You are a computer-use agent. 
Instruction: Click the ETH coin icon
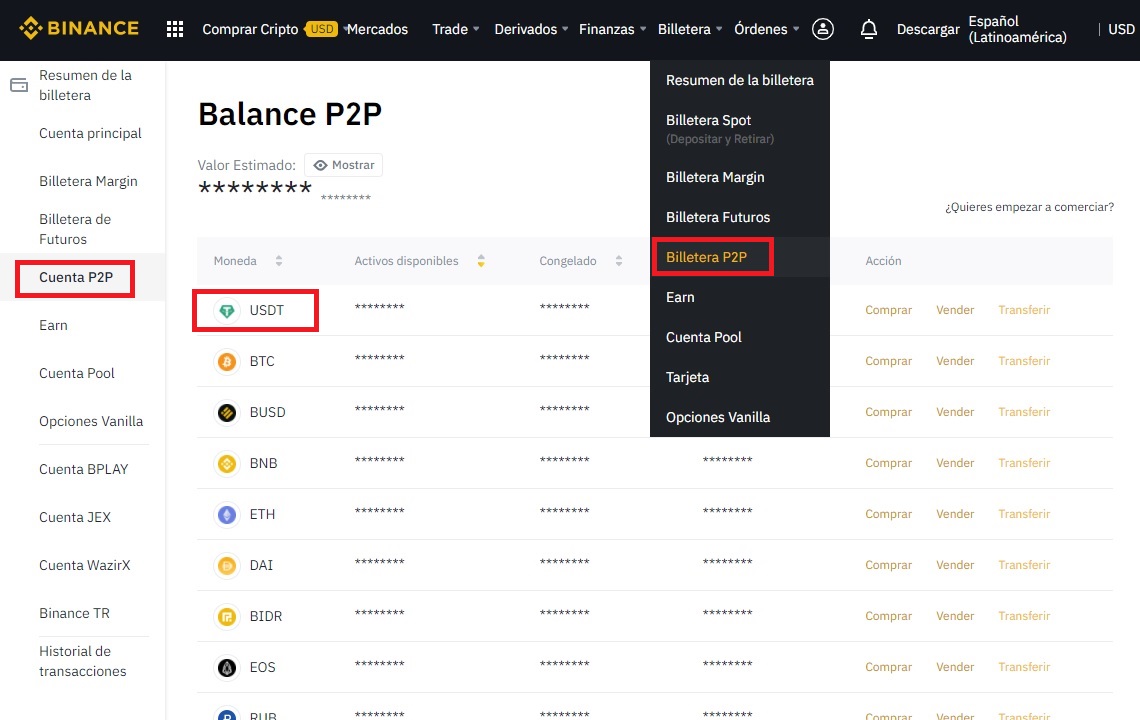(227, 514)
